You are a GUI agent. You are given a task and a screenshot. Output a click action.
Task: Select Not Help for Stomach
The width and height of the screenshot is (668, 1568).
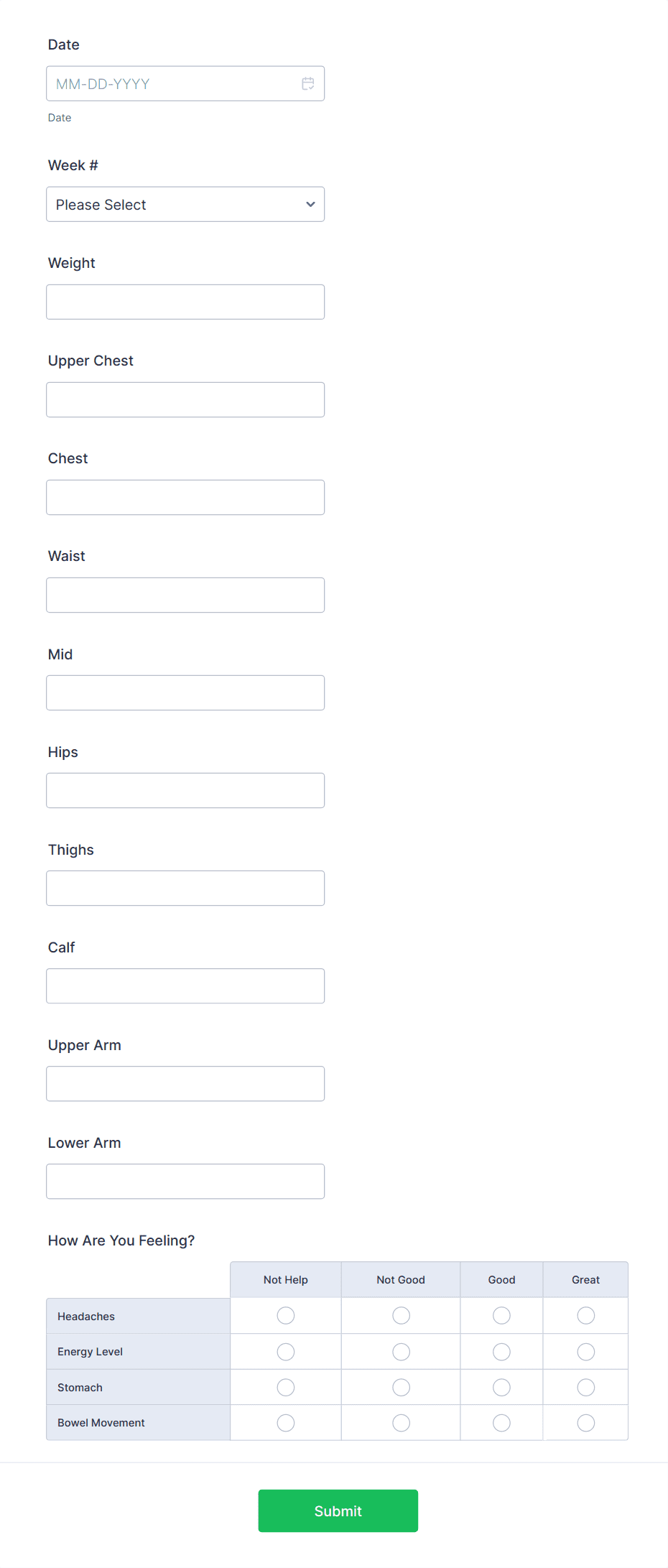(285, 1387)
